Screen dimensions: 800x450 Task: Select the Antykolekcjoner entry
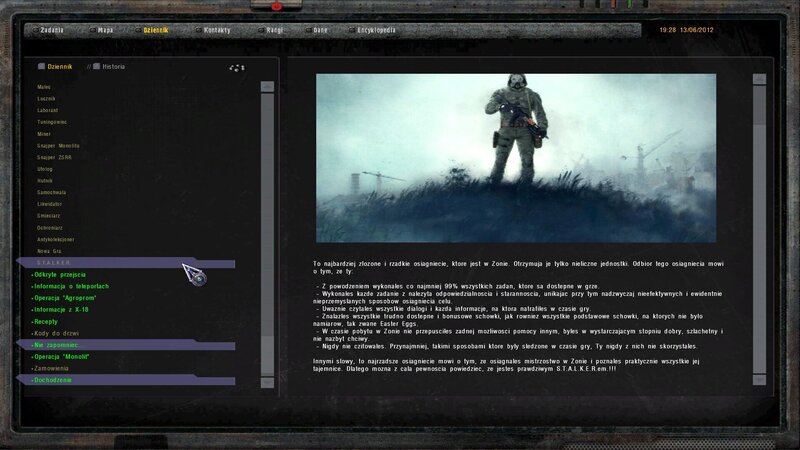pos(56,240)
